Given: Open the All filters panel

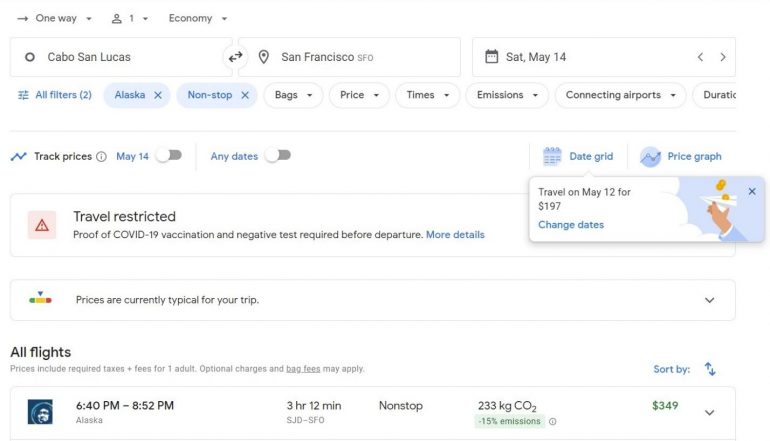Looking at the screenshot, I should tap(55, 95).
